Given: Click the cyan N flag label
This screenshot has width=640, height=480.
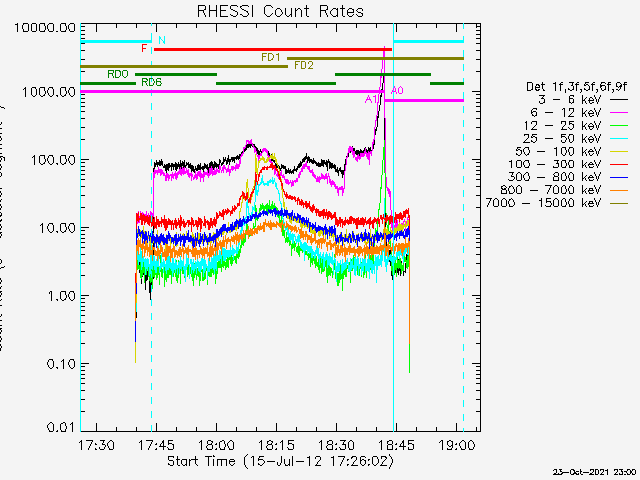Looking at the screenshot, I should pyautogui.click(x=162, y=40).
